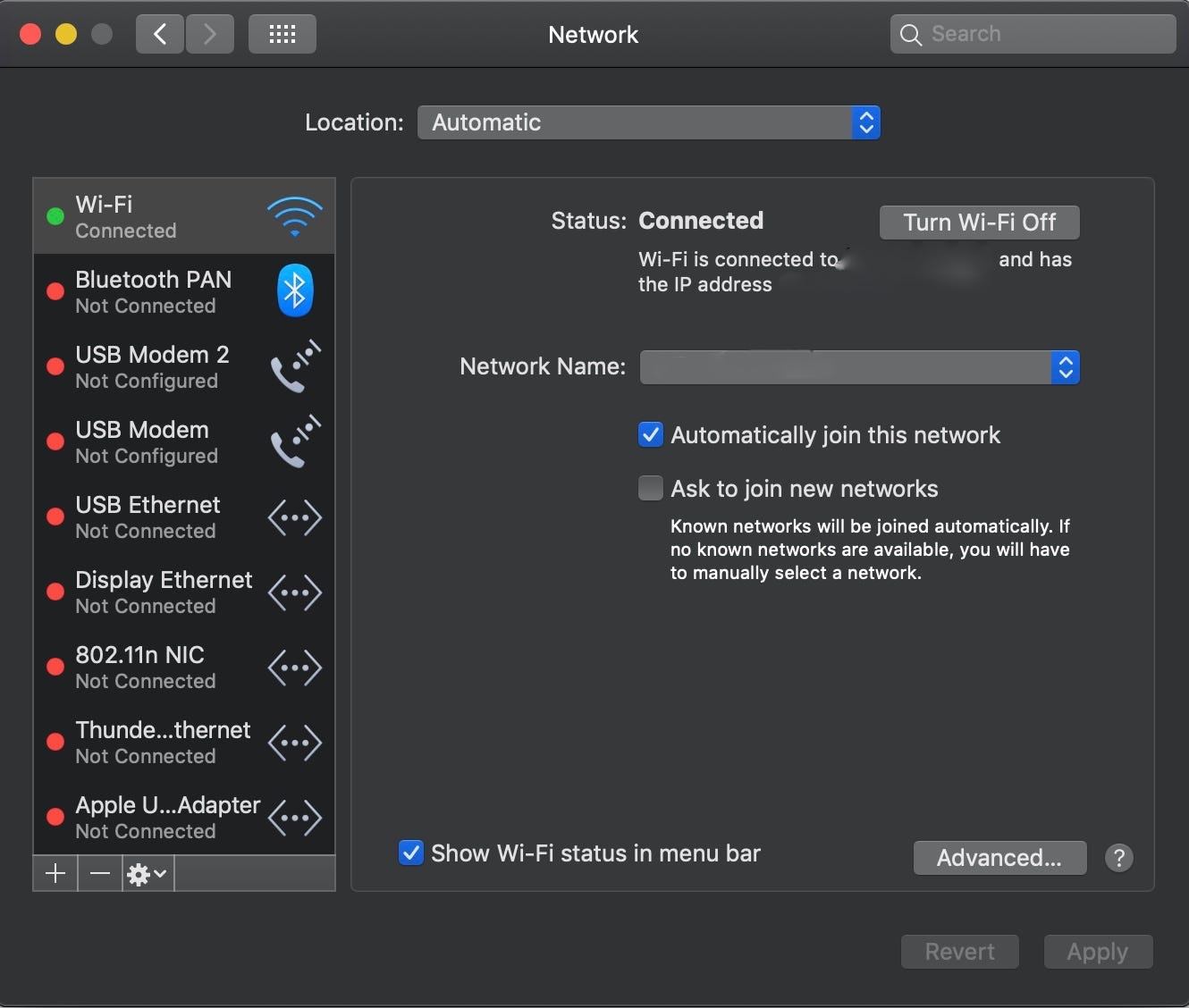This screenshot has width=1189, height=1008.
Task: Add a new network service with plus
Action: click(55, 873)
